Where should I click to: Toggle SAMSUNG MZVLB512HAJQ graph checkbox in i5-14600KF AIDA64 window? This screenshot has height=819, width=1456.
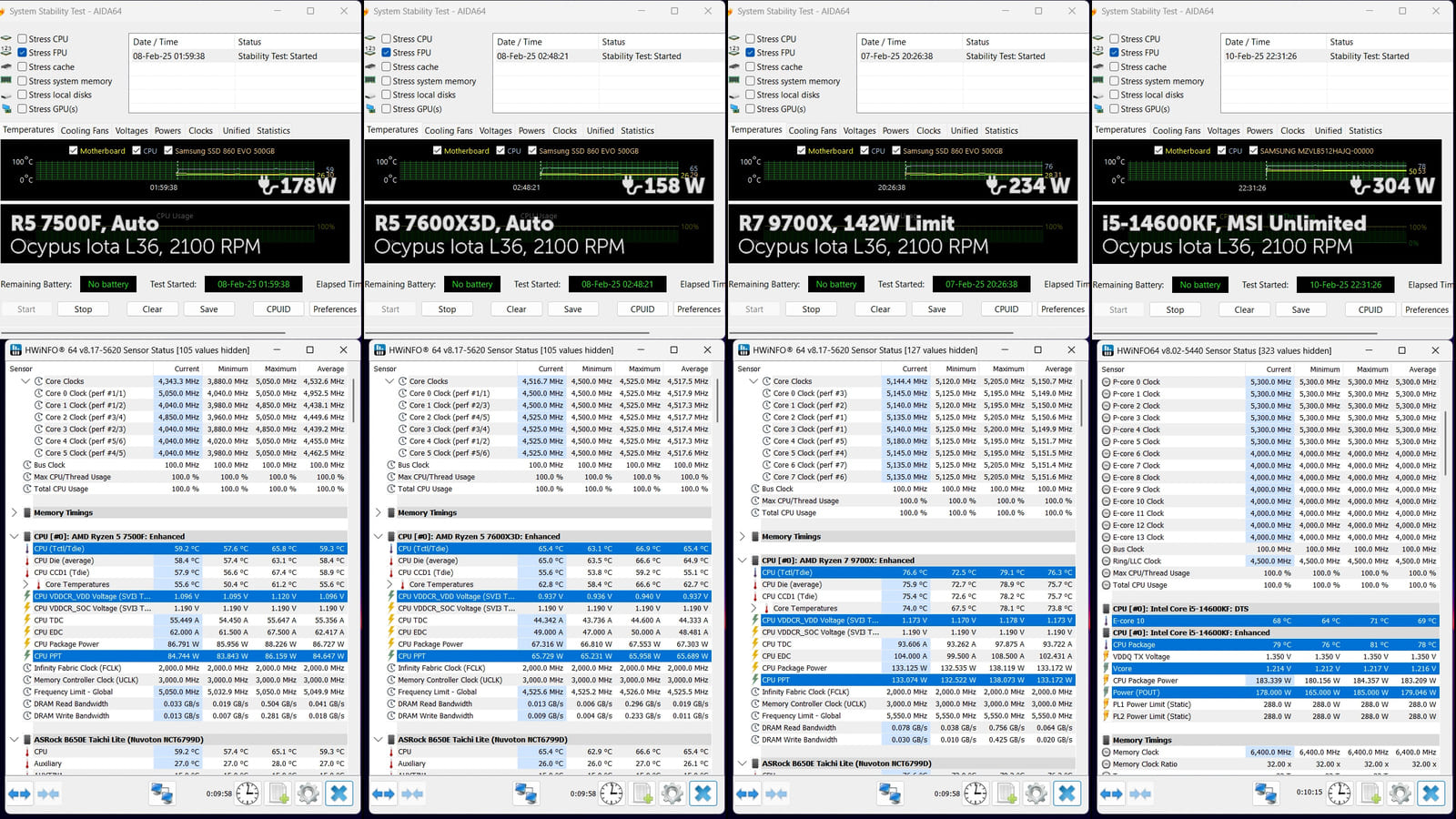pos(1253,151)
